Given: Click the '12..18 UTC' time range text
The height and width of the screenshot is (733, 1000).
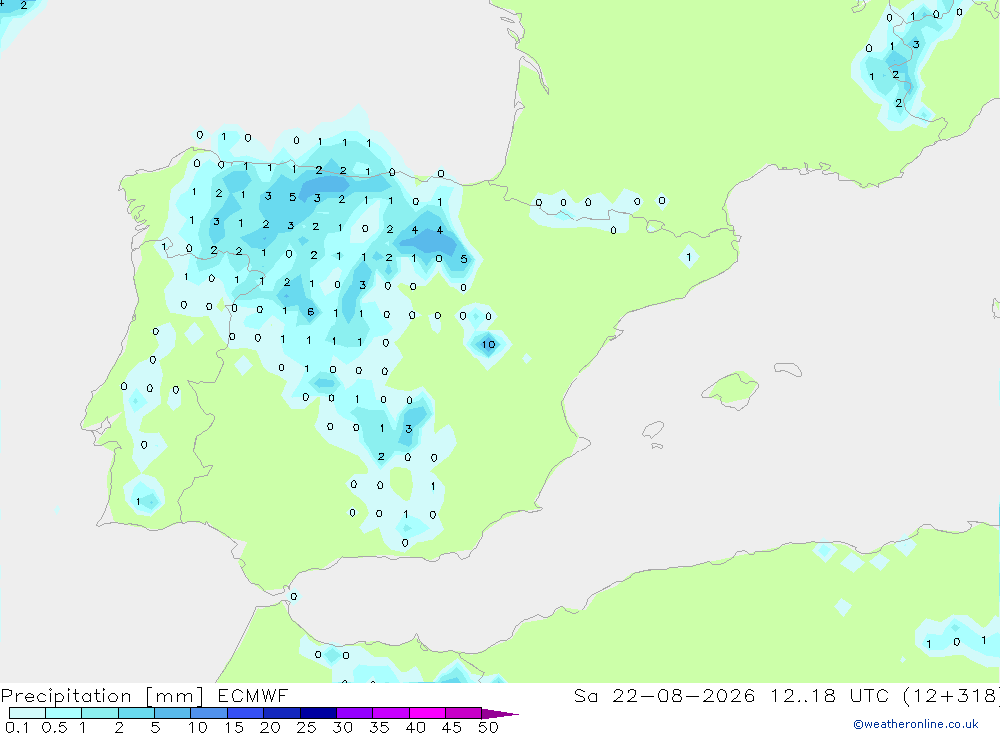Looking at the screenshot, I should click(x=830, y=696).
